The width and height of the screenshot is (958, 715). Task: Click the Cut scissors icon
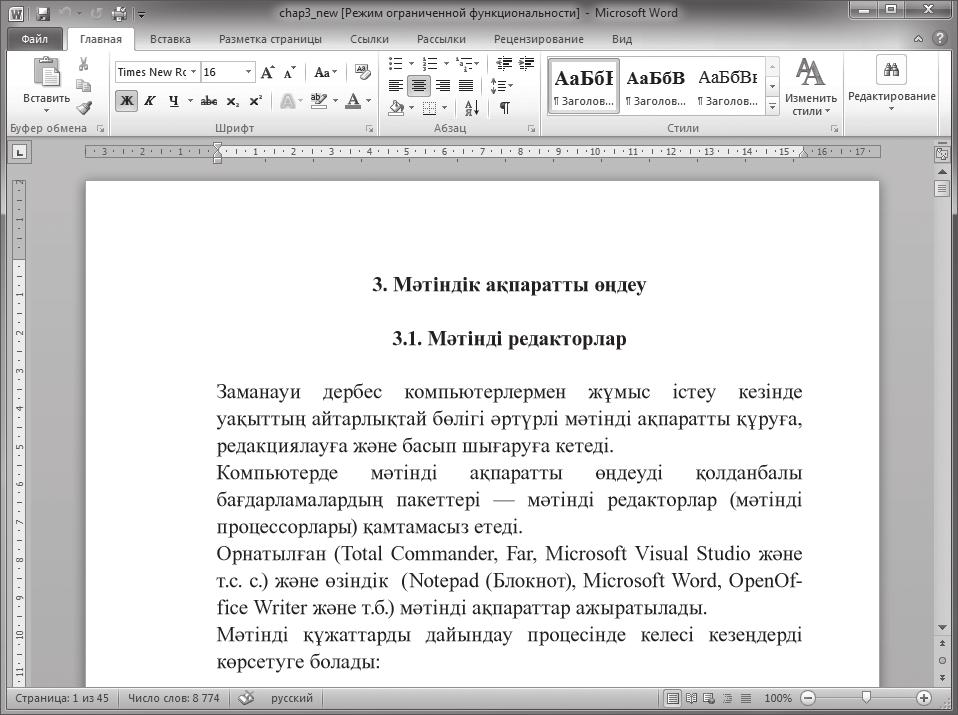point(84,64)
